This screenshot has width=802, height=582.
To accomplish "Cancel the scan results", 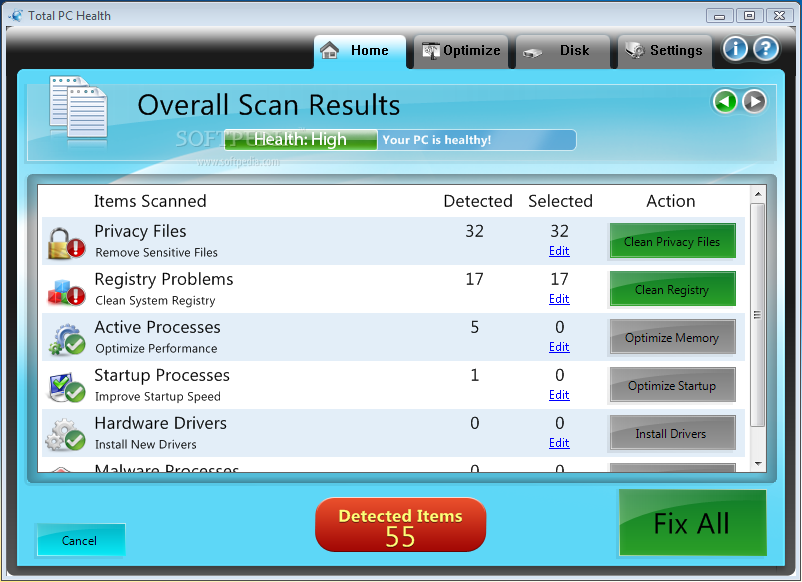I will coord(80,540).
